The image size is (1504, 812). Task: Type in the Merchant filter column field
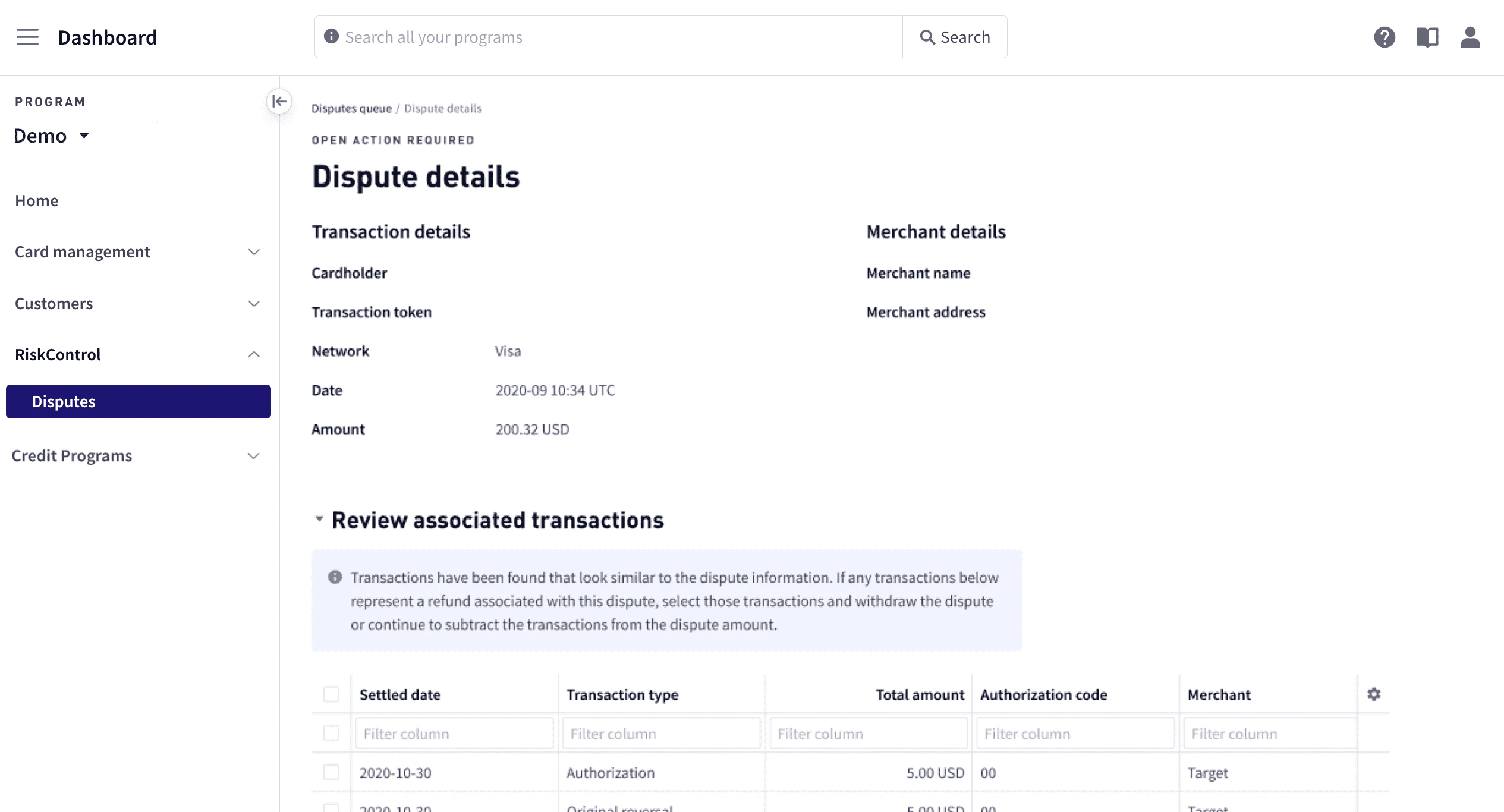pyautogui.click(x=1269, y=733)
